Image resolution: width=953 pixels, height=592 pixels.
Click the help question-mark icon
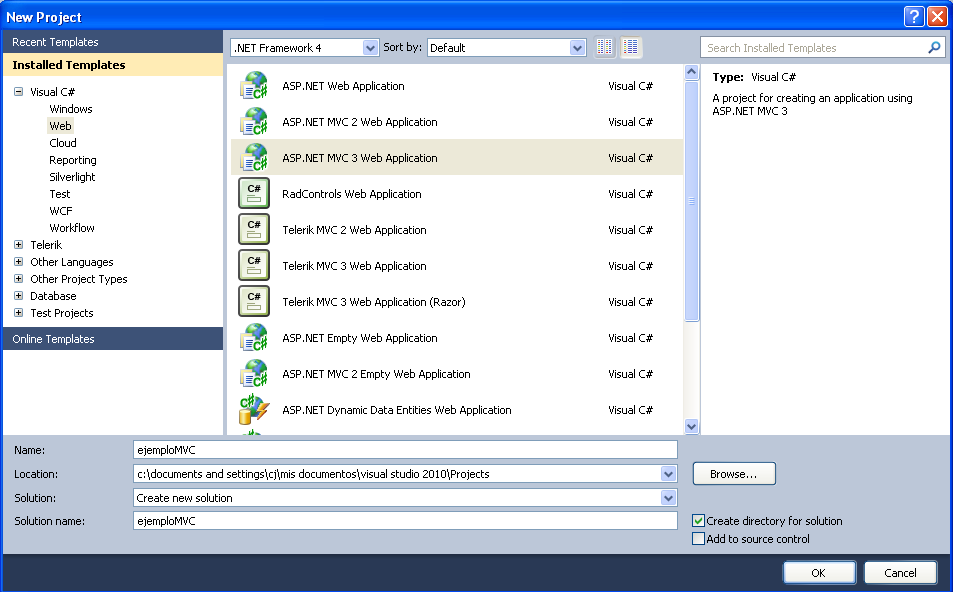coord(913,15)
